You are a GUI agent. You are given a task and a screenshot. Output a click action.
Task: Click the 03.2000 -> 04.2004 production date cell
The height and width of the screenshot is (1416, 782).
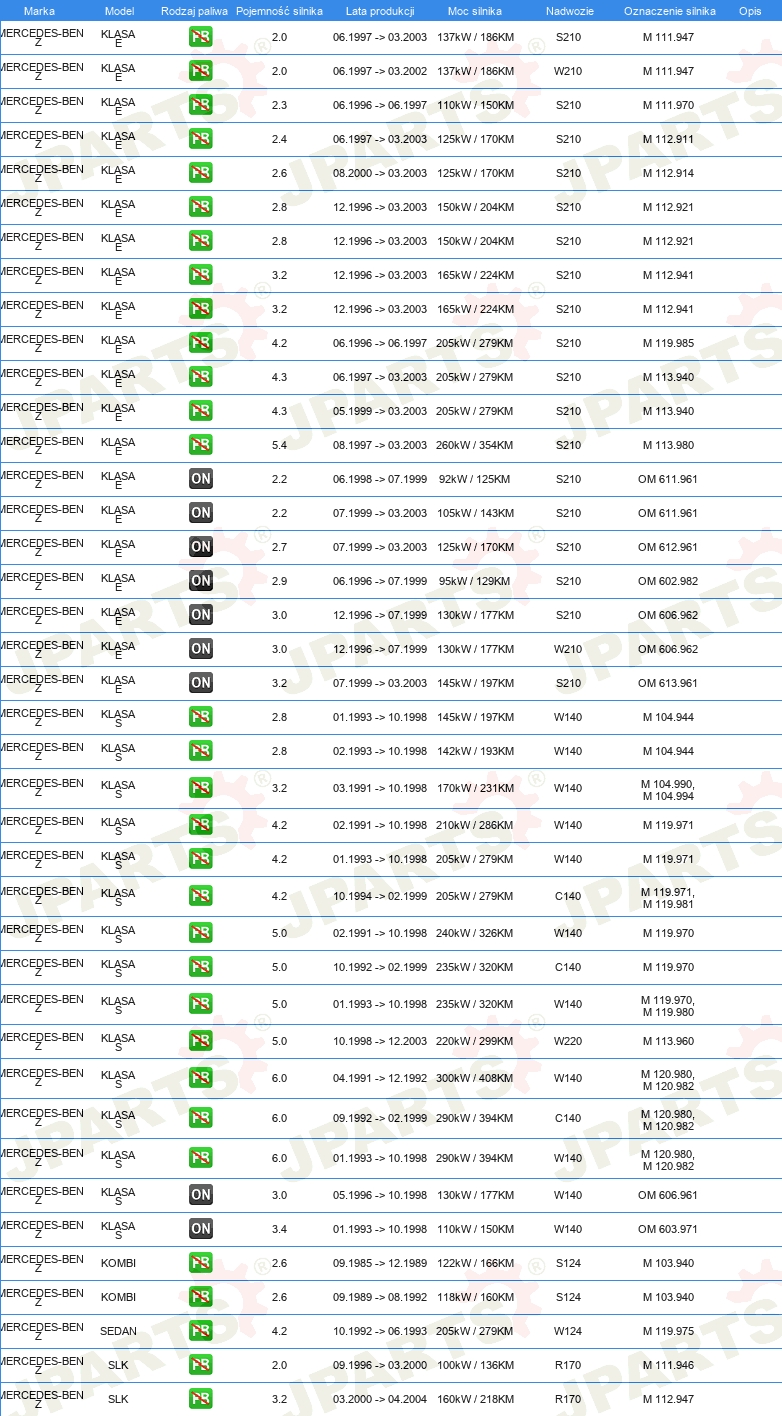380,1399
